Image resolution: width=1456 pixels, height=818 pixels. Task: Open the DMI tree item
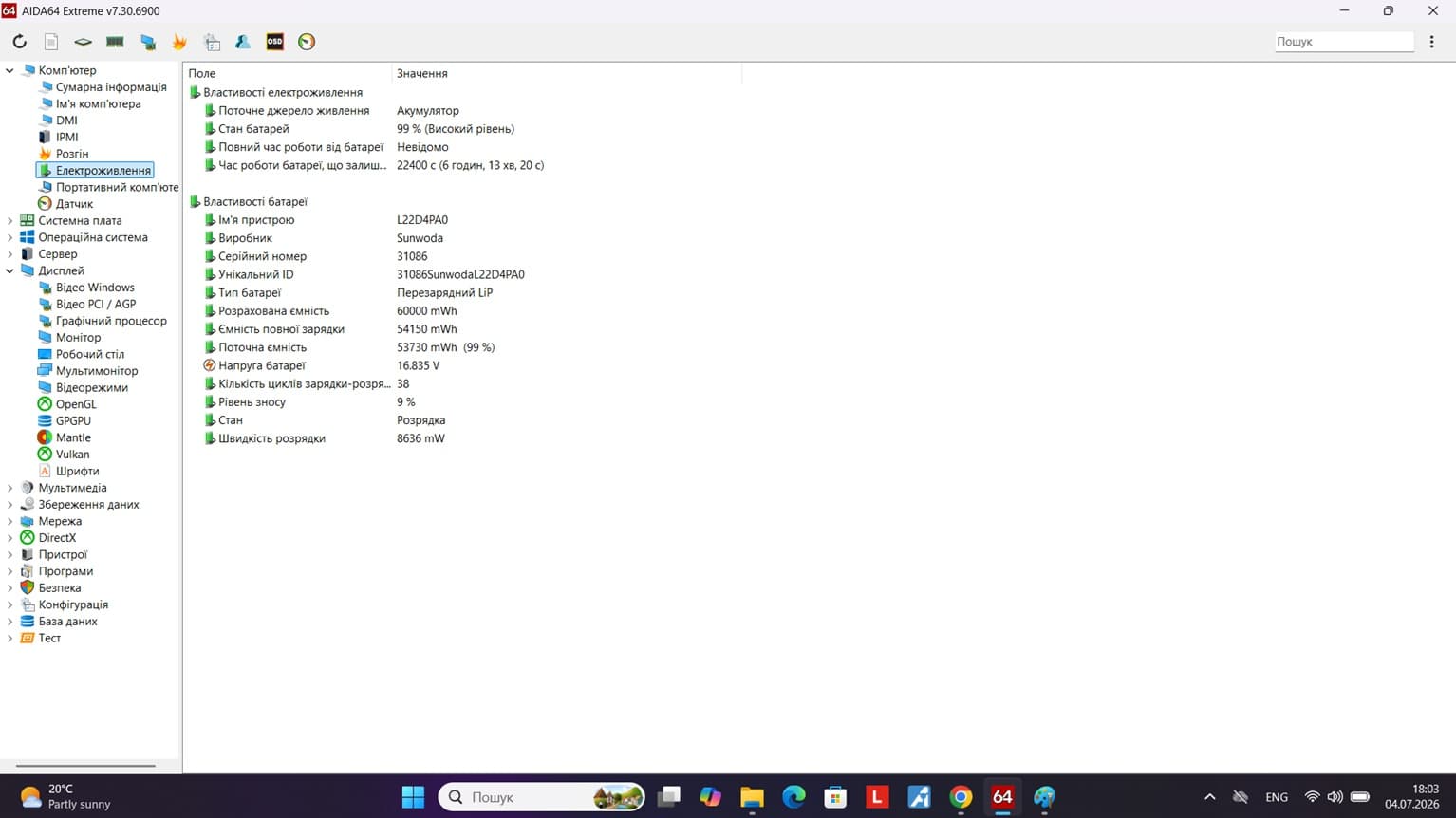[x=66, y=121]
